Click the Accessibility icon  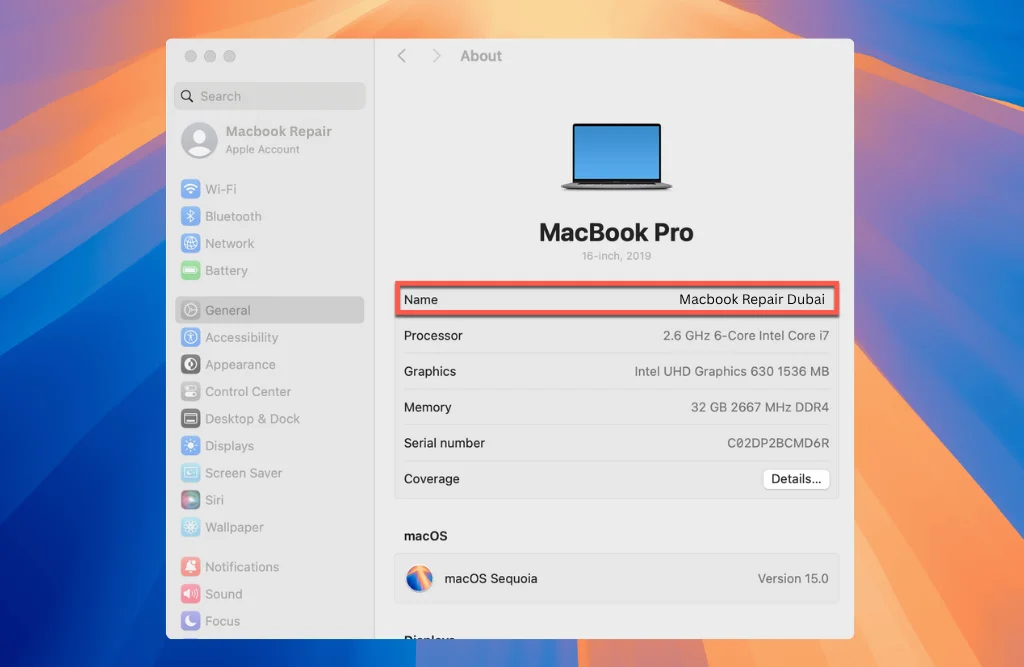coord(190,337)
